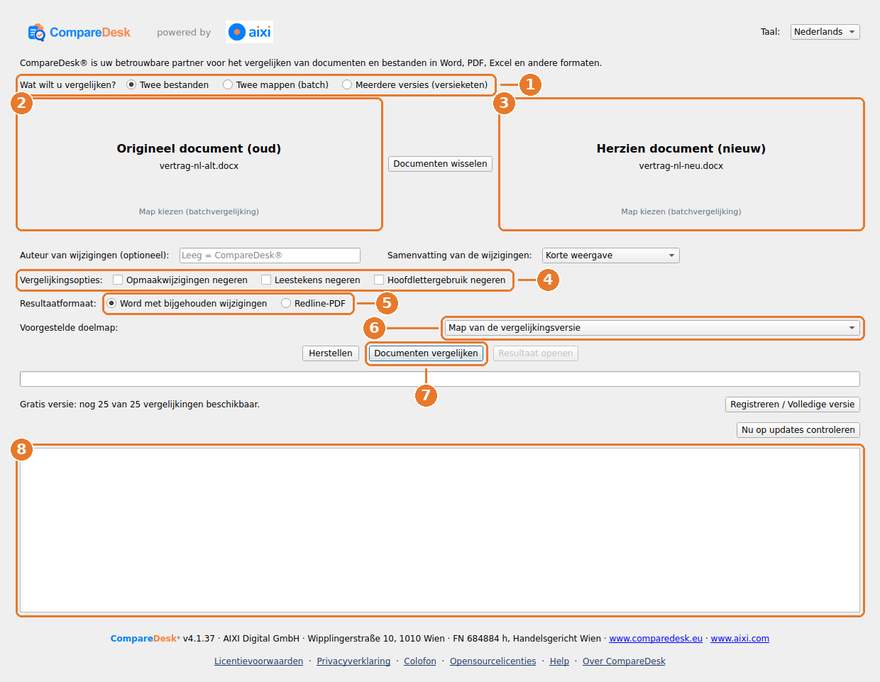The height and width of the screenshot is (682, 880).
Task: Open the Taal language dropdown
Action: coord(824,32)
